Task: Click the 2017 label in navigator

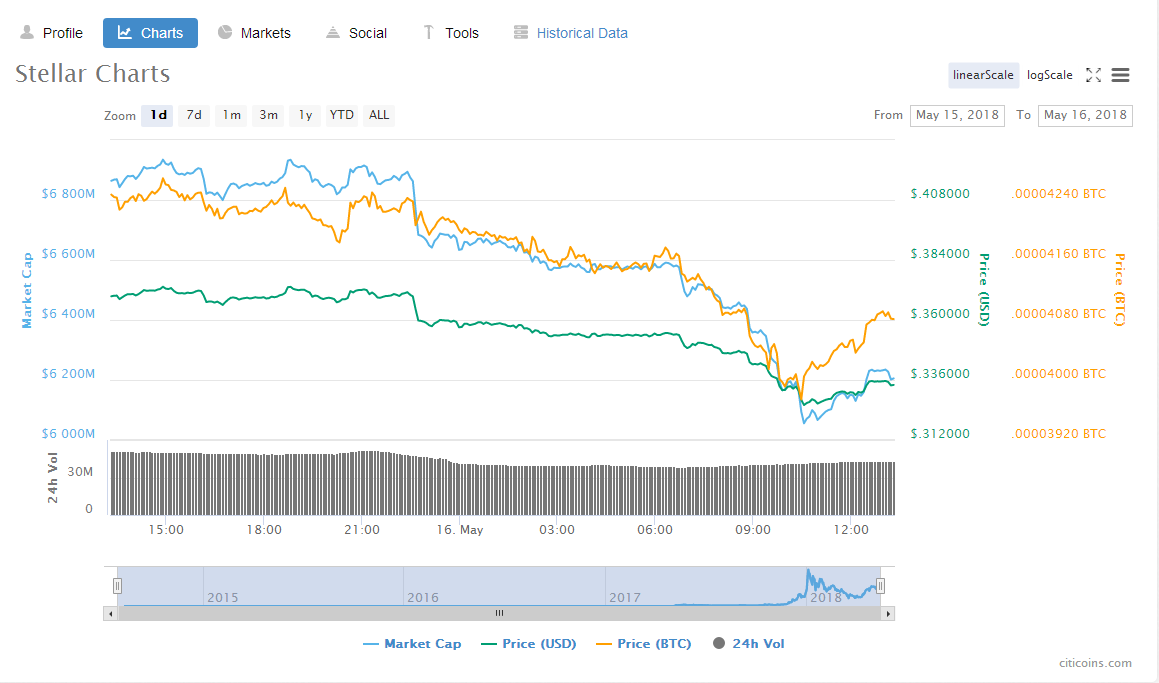Action: [625, 597]
